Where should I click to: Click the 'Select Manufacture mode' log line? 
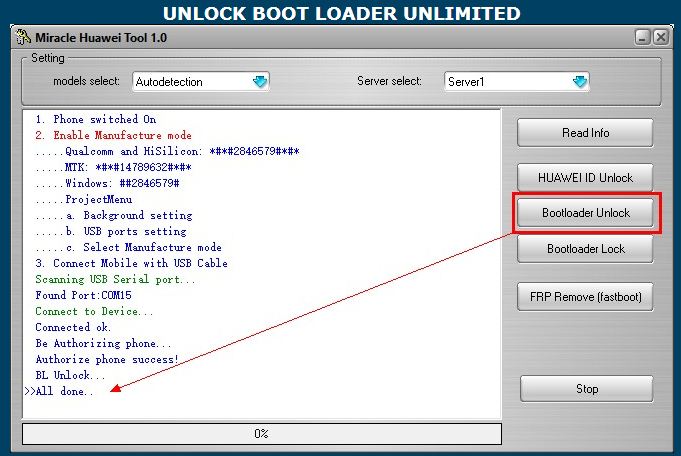click(x=129, y=247)
